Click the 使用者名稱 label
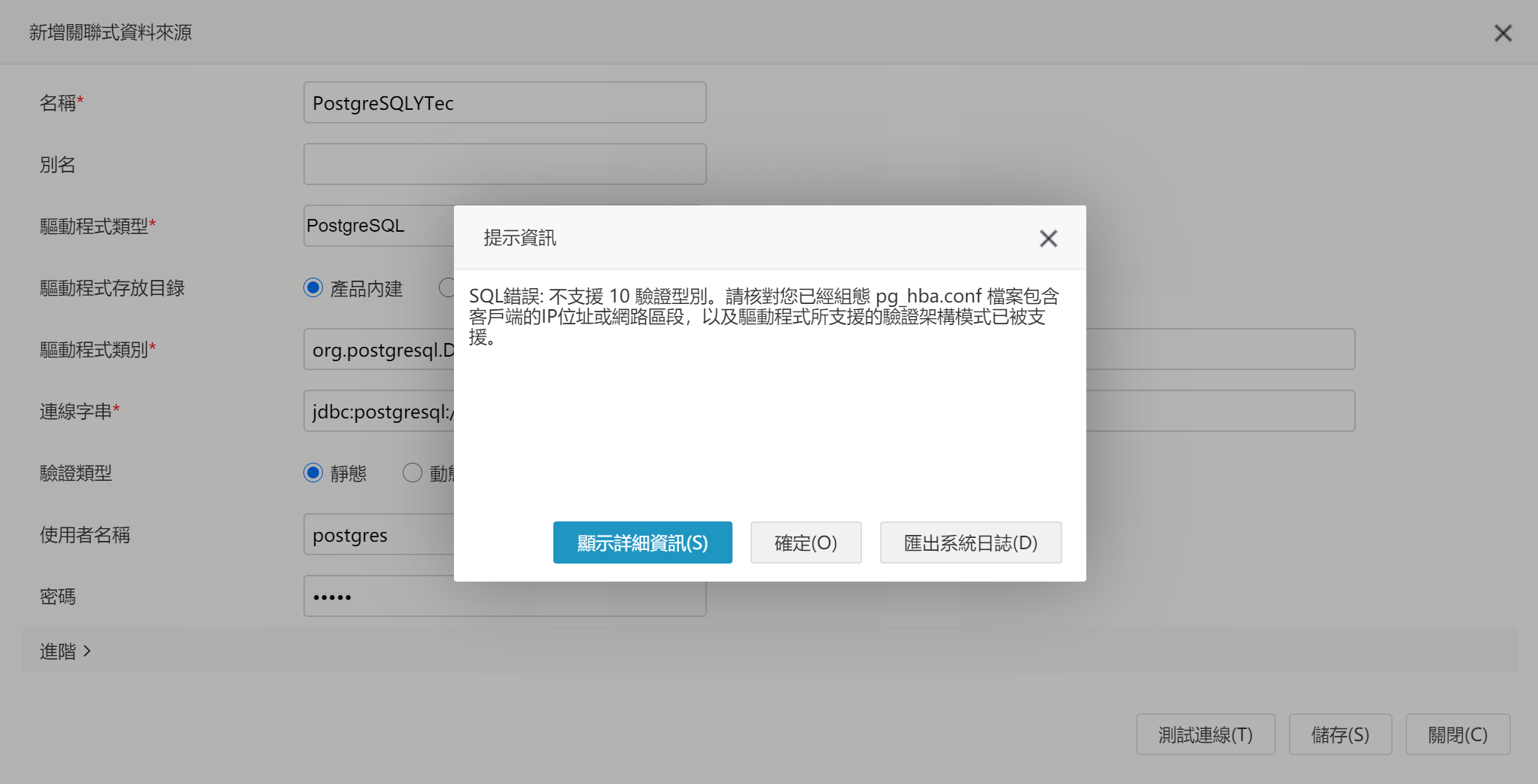Image resolution: width=1538 pixels, height=784 pixels. [84, 535]
